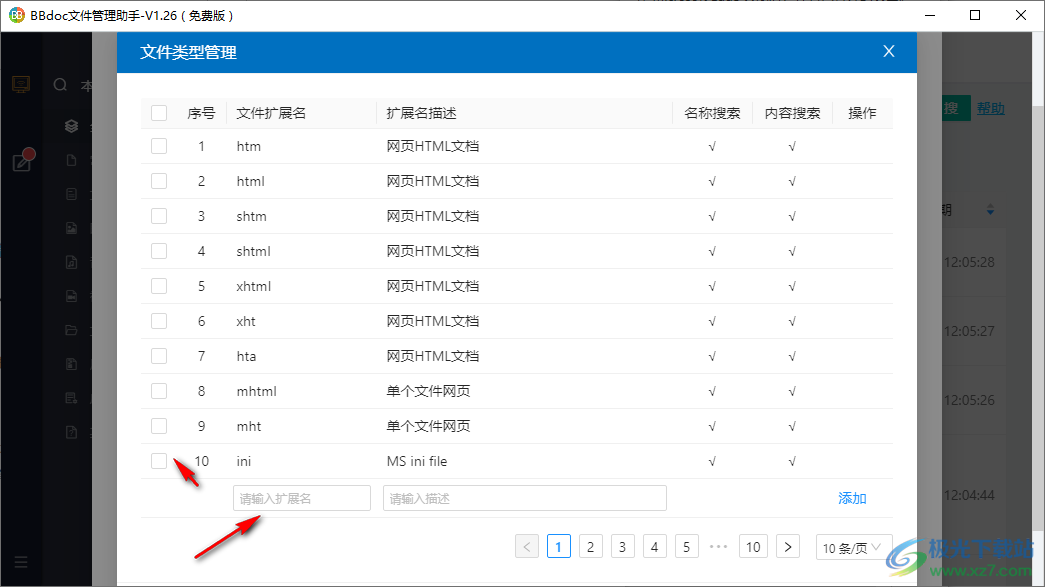The height and width of the screenshot is (587, 1045).
Task: Click the video file icon in sidebar
Action: [71, 296]
